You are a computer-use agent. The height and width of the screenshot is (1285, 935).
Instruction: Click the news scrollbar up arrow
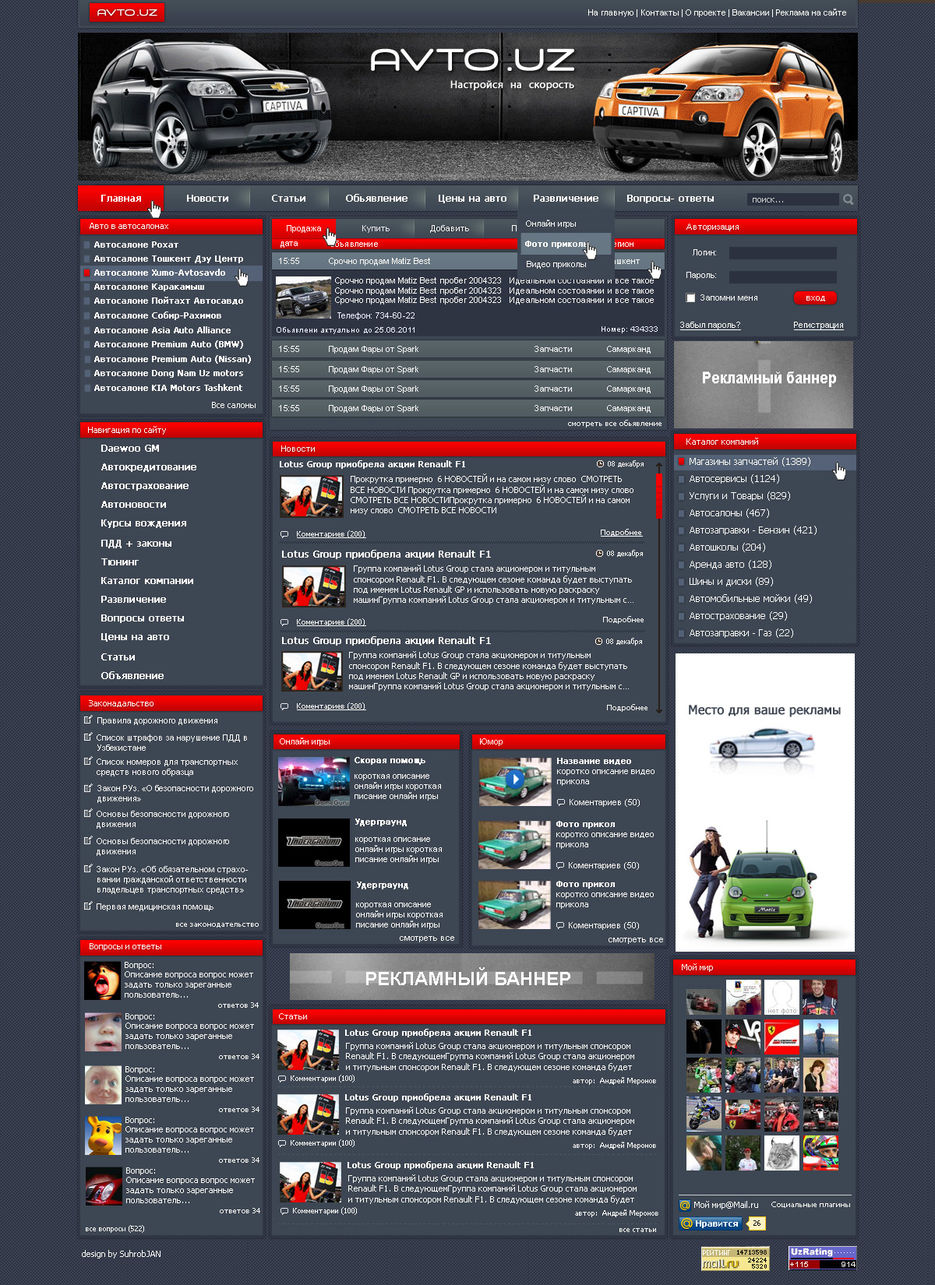coord(659,466)
